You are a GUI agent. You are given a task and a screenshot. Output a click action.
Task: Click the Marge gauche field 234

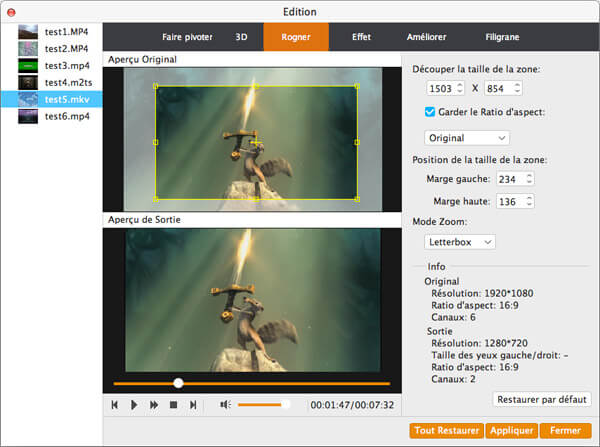coord(510,179)
